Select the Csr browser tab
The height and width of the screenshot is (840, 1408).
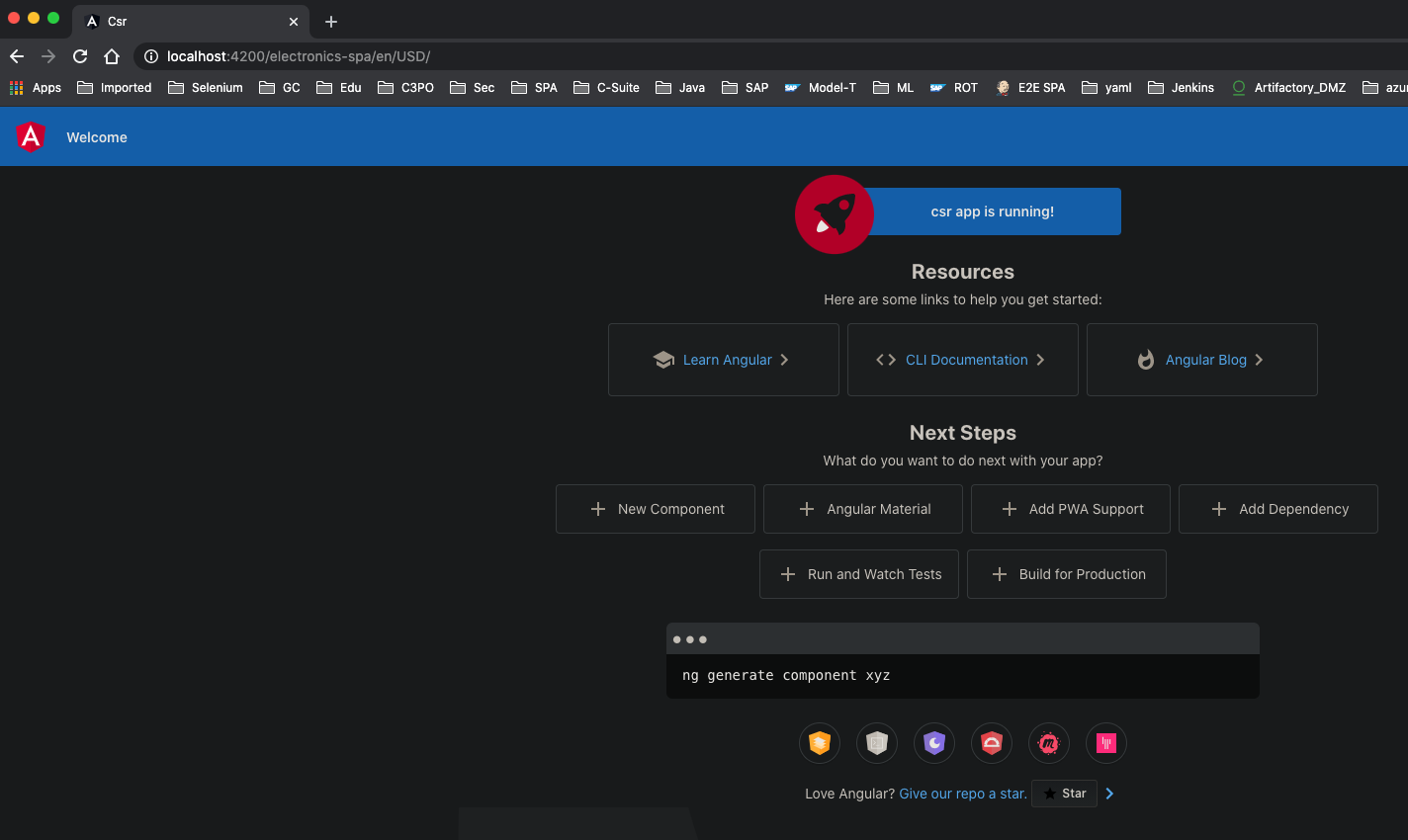point(191,22)
